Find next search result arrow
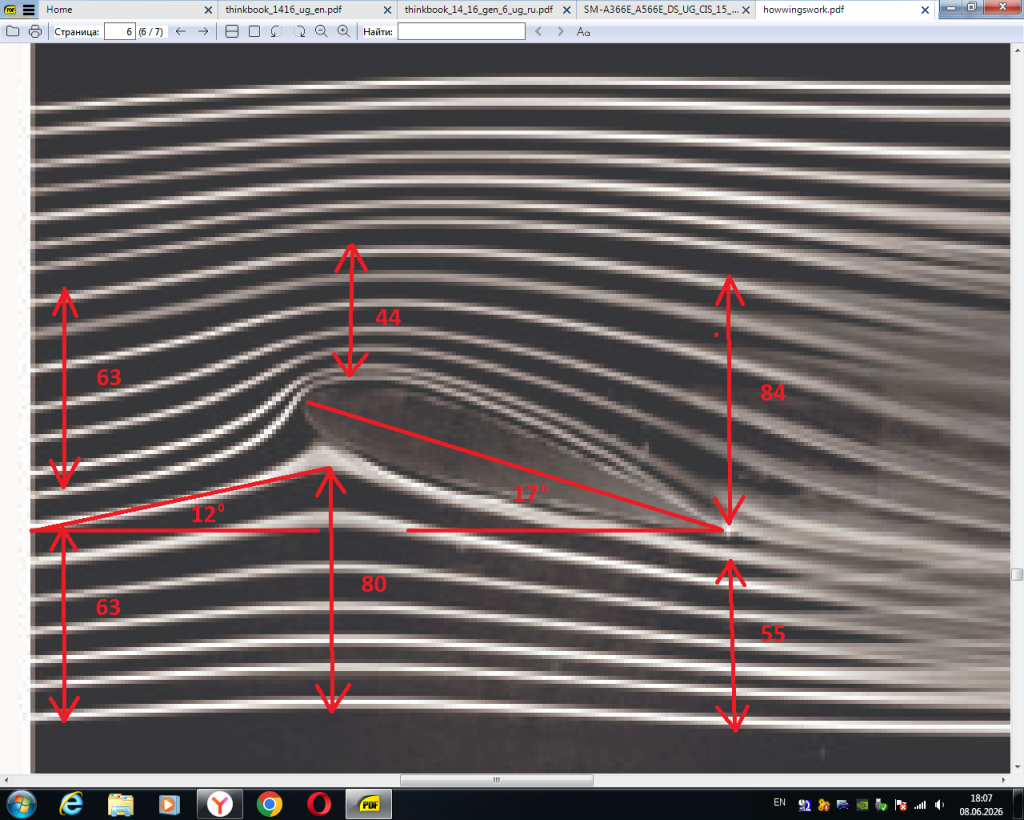1024x820 pixels. (x=560, y=31)
